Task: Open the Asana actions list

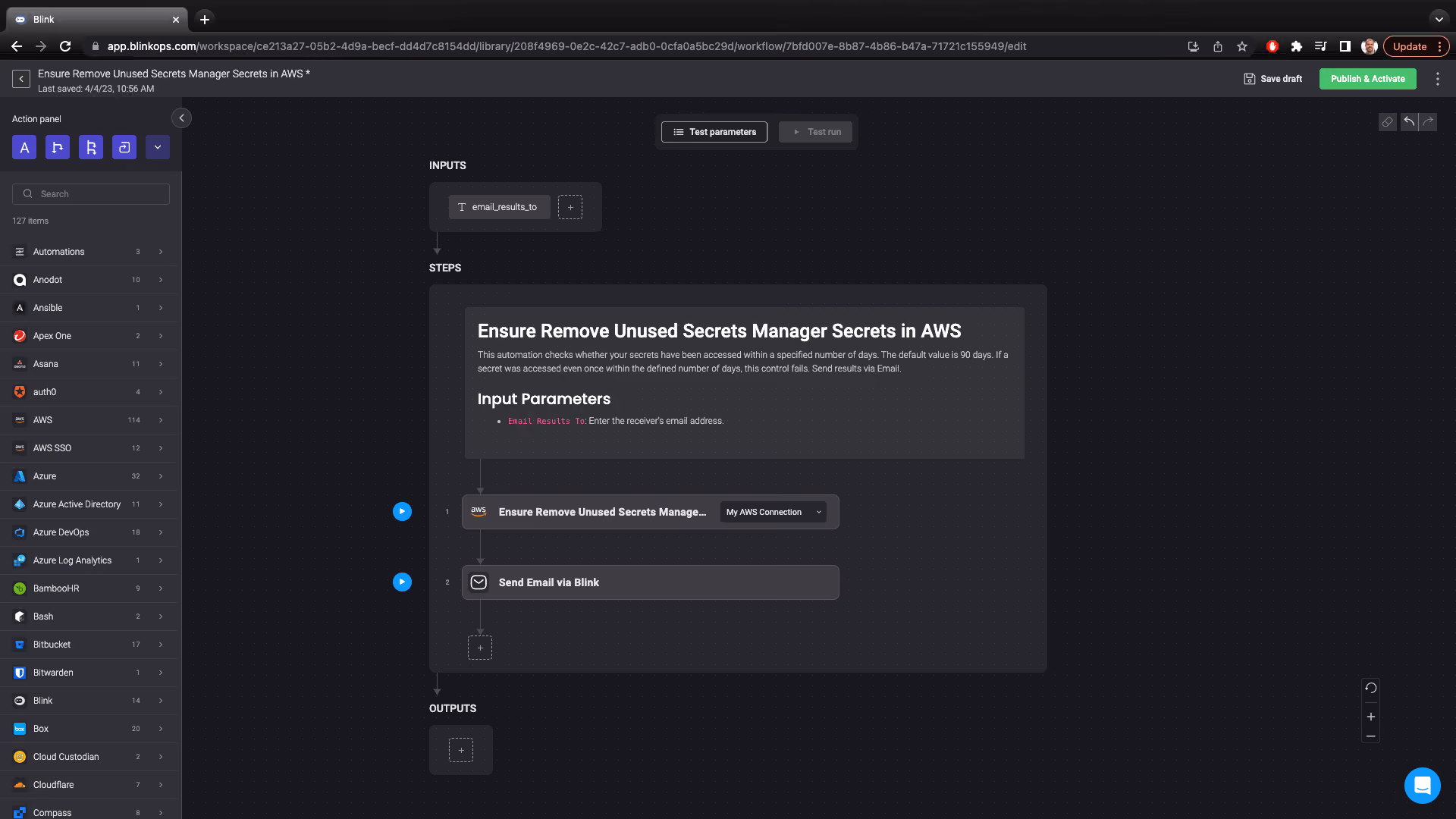Action: [88, 364]
